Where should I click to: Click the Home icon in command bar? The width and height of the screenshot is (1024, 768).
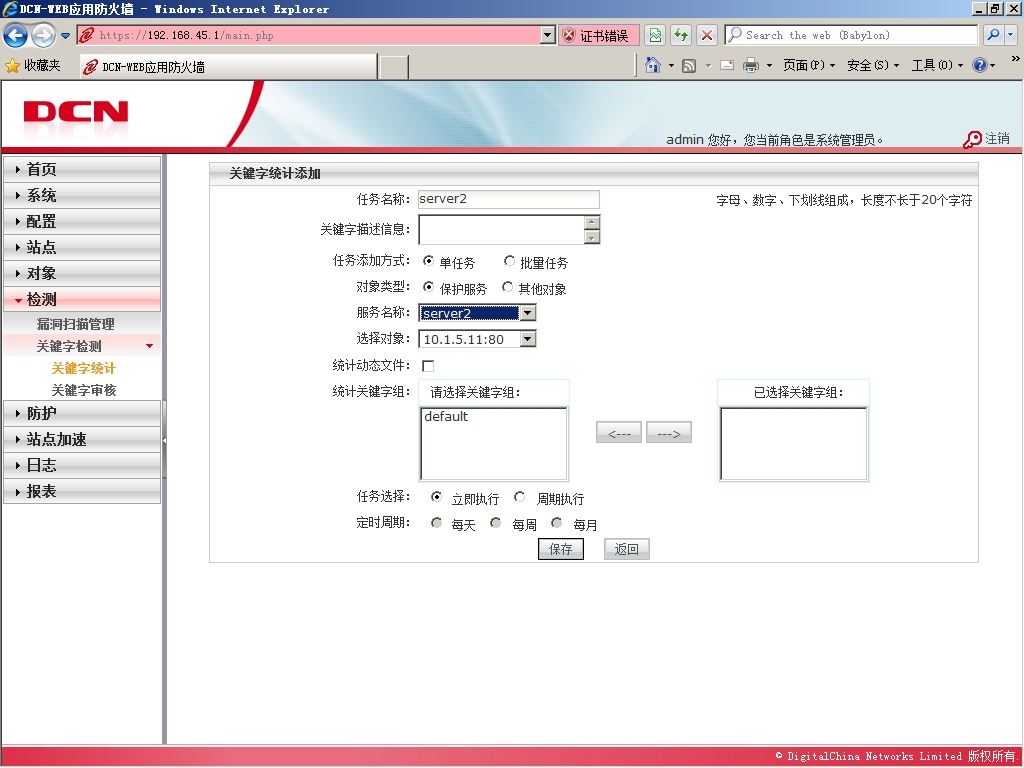pyautogui.click(x=652, y=65)
